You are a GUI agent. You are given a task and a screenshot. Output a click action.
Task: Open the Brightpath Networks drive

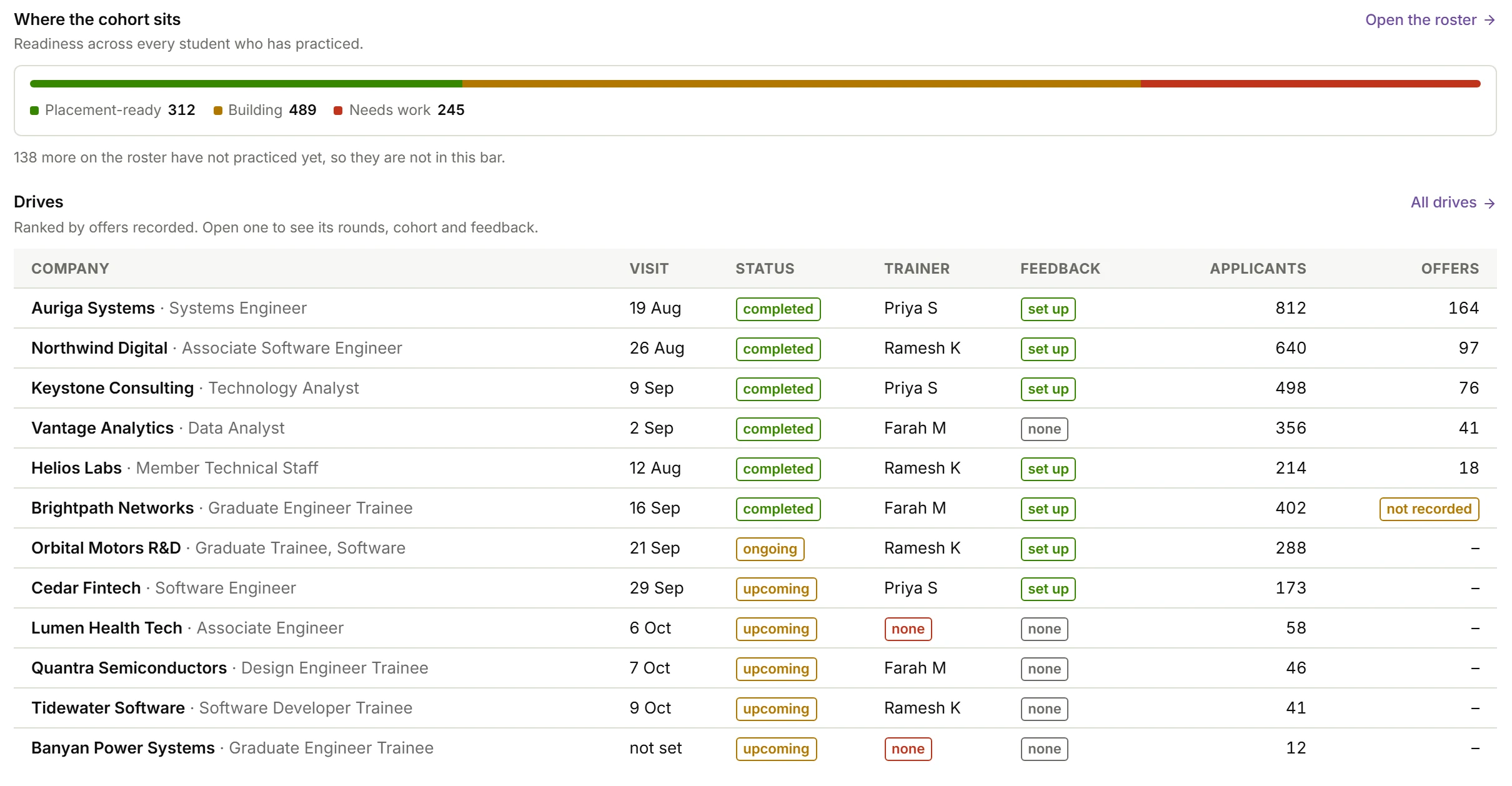(x=755, y=508)
